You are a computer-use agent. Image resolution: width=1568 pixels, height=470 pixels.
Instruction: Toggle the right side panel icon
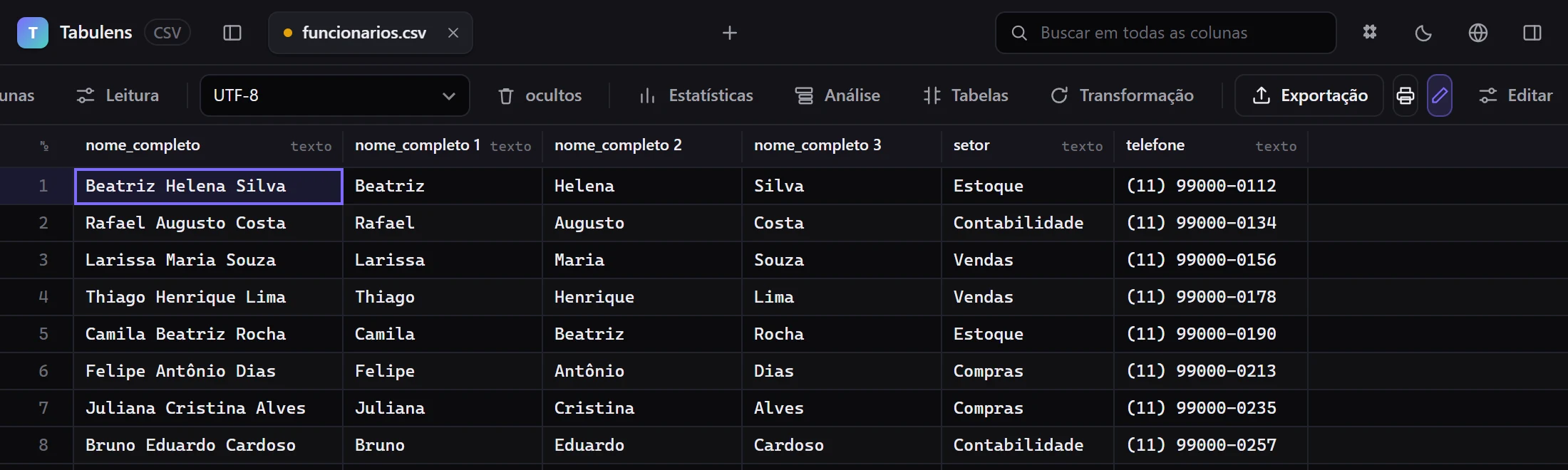[x=1532, y=33]
